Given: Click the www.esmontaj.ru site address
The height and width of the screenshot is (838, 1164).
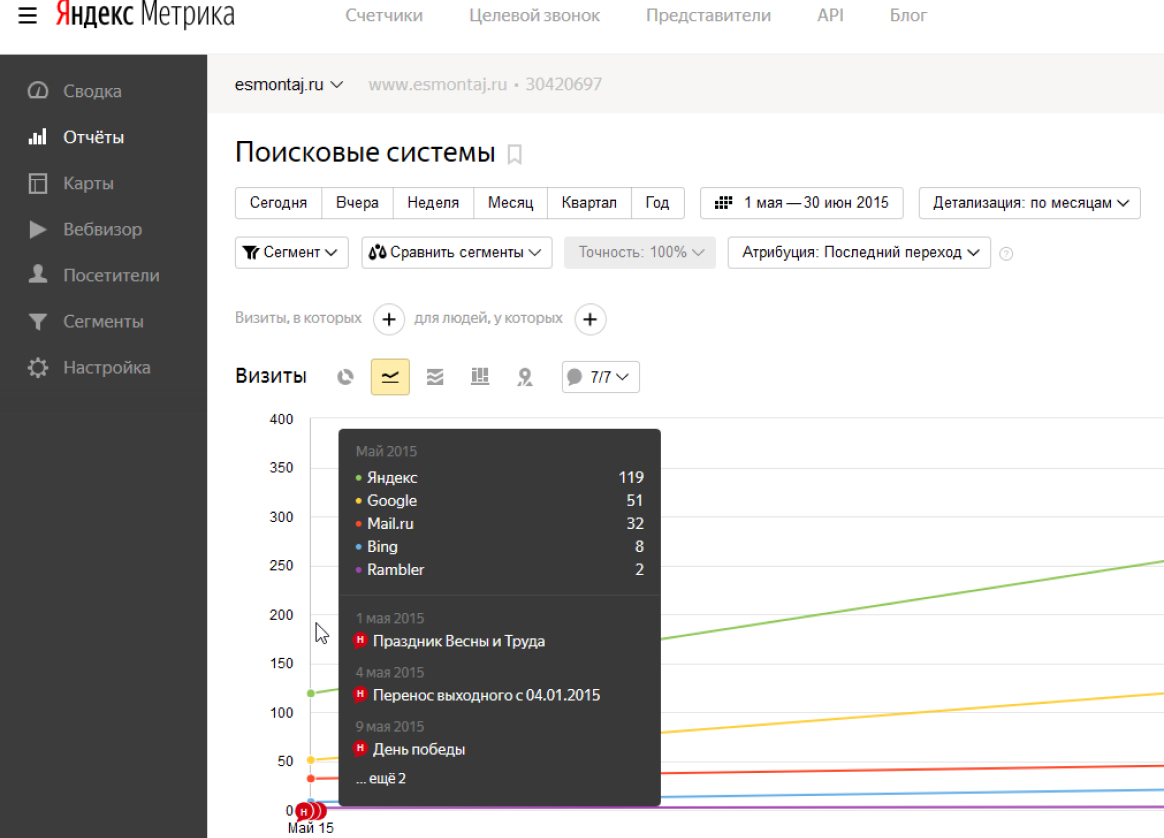Looking at the screenshot, I should [x=437, y=85].
